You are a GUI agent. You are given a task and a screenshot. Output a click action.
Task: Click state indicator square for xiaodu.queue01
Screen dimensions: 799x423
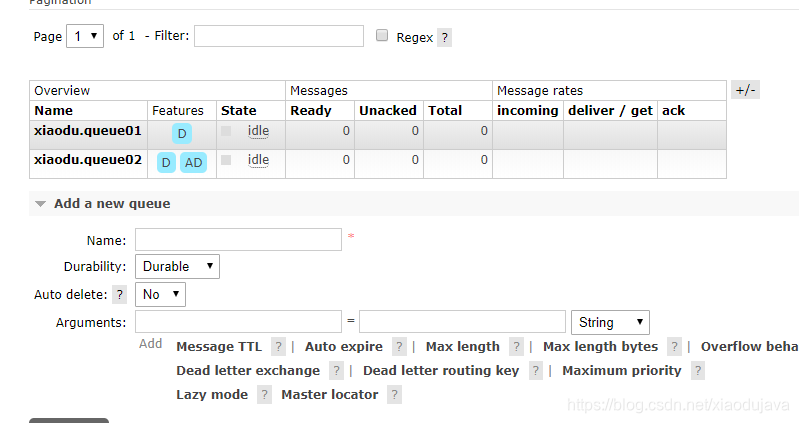(226, 131)
